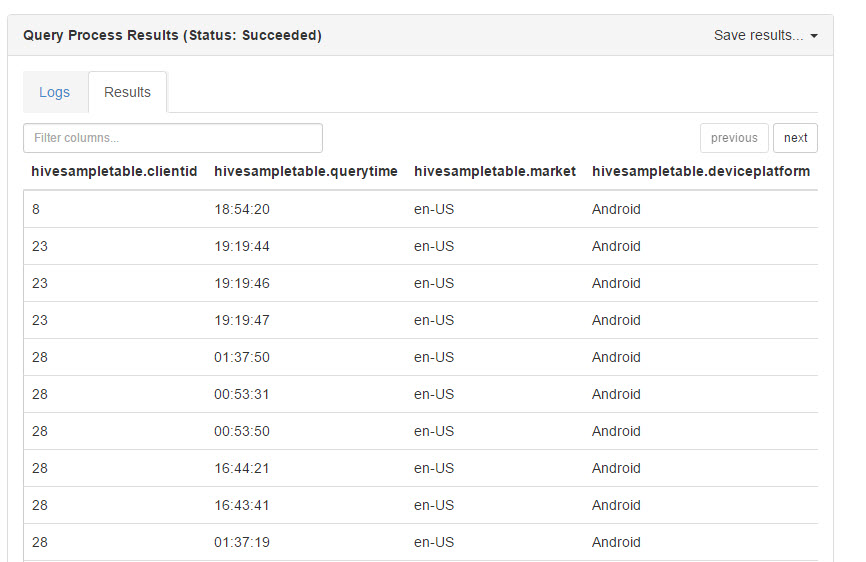Click the hivesampletable.querytime column header
The width and height of the screenshot is (866, 562).
(x=306, y=171)
